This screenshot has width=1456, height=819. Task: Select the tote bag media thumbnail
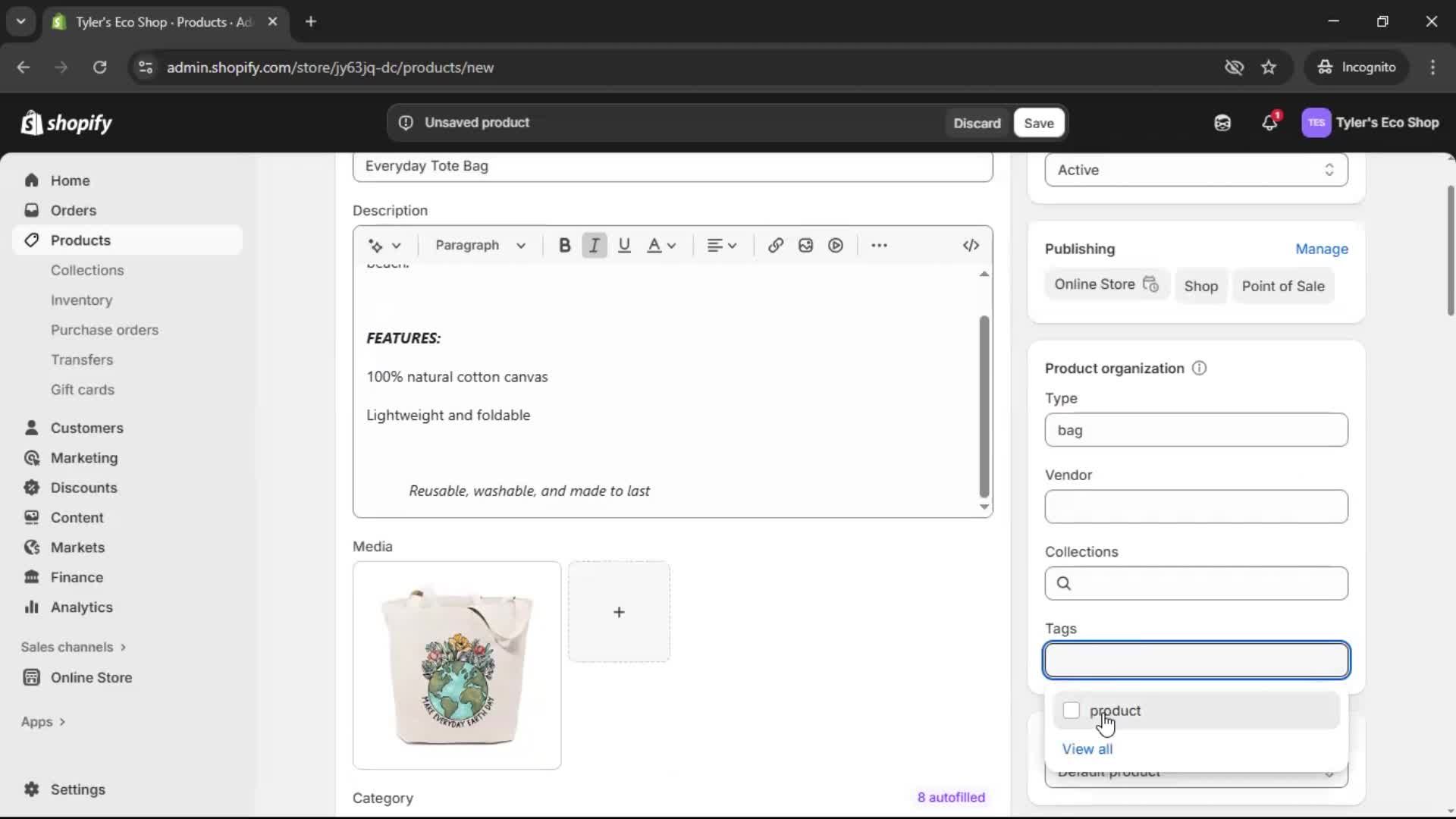(x=457, y=665)
